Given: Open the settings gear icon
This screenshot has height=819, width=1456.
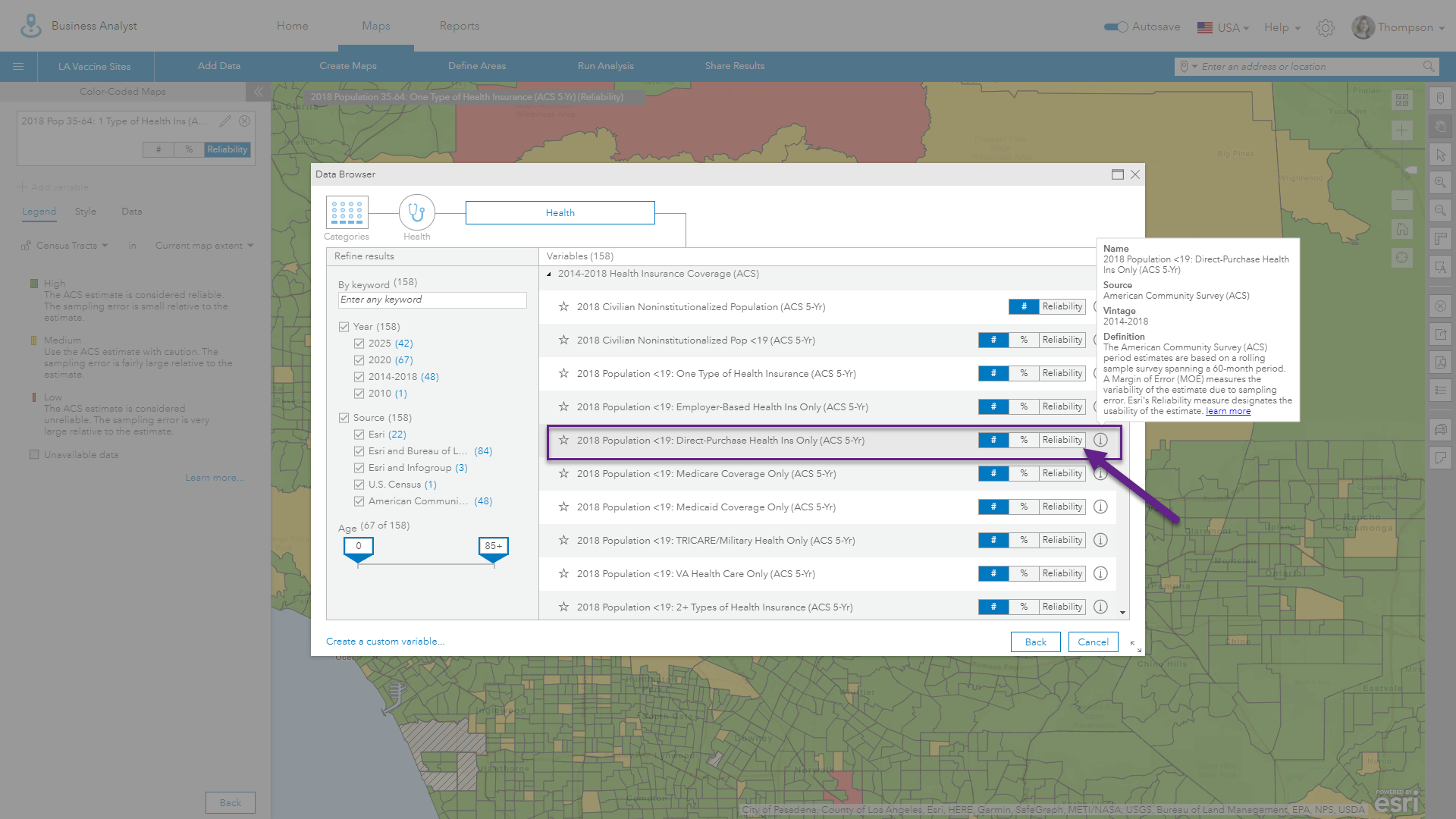Looking at the screenshot, I should (x=1325, y=28).
